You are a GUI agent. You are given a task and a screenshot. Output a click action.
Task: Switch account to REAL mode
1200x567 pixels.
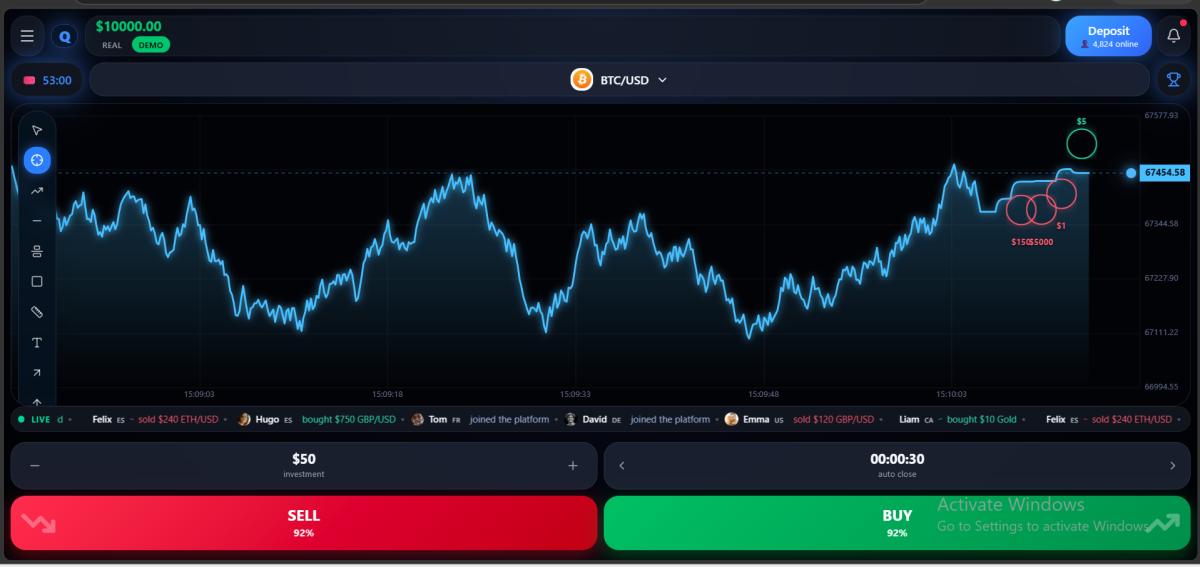coord(112,45)
